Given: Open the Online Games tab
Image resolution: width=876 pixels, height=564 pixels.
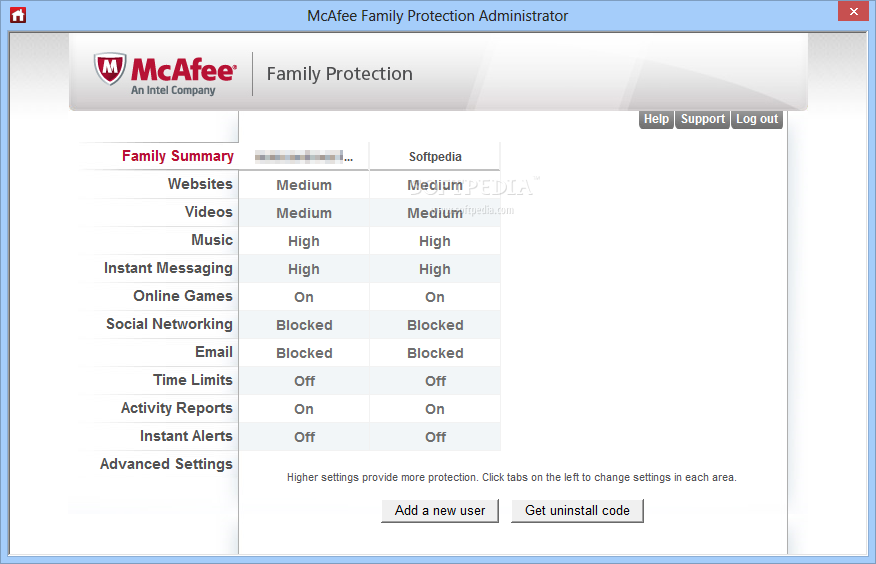Looking at the screenshot, I should point(183,296).
